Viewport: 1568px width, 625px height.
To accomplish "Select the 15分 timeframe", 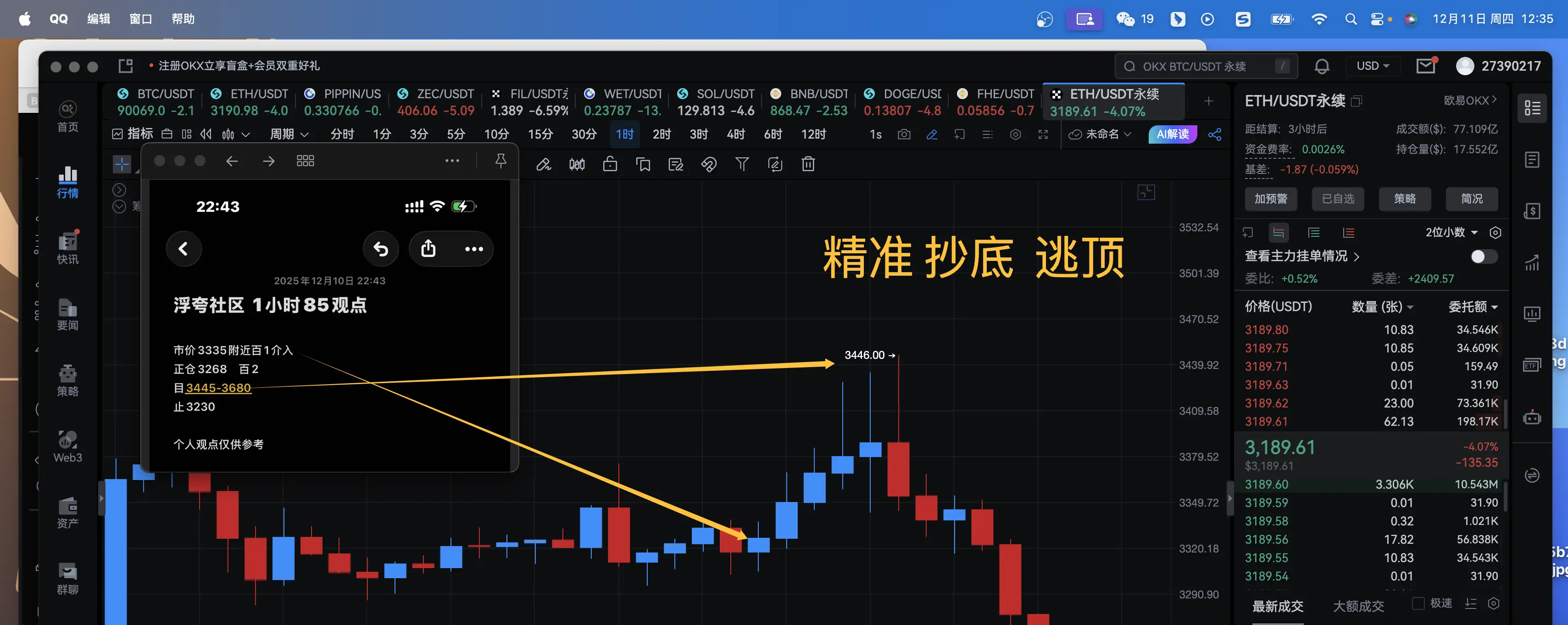I will pyautogui.click(x=540, y=134).
